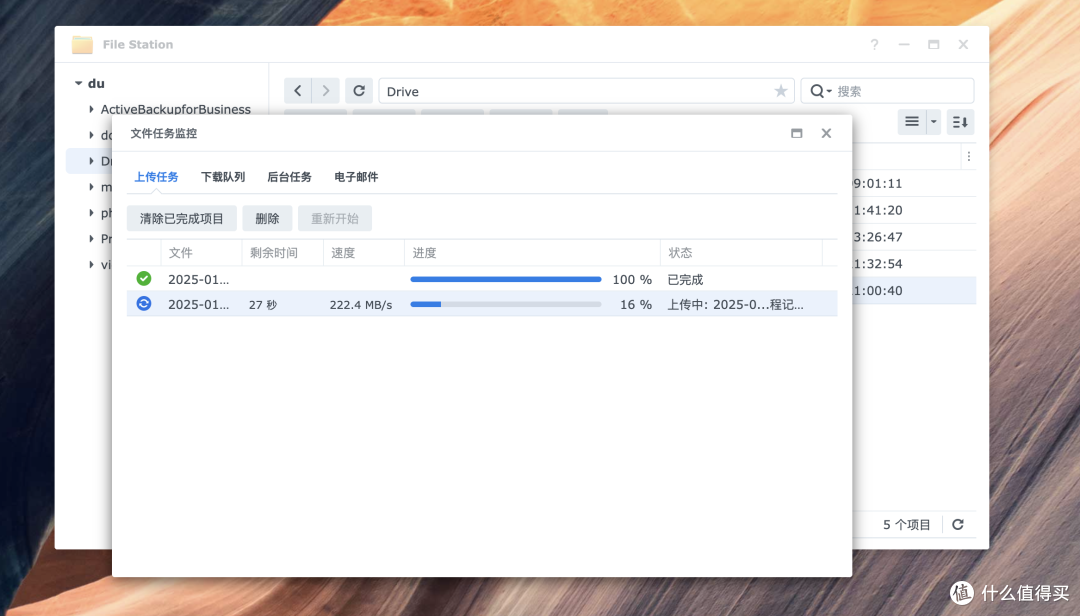Sort by the 速度 column header
1080x616 pixels.
[x=364, y=253]
